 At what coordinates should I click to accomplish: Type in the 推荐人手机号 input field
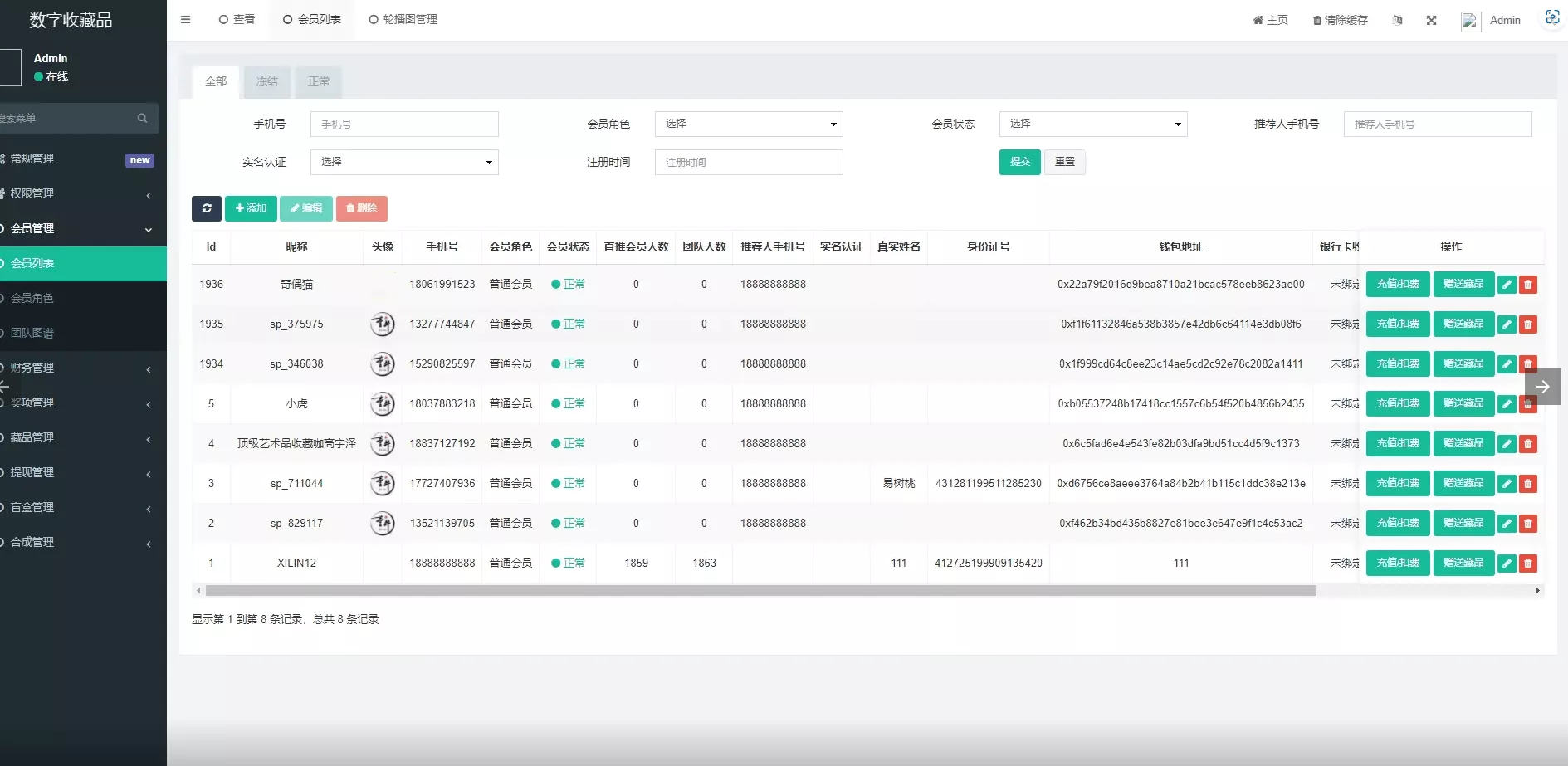point(1437,124)
